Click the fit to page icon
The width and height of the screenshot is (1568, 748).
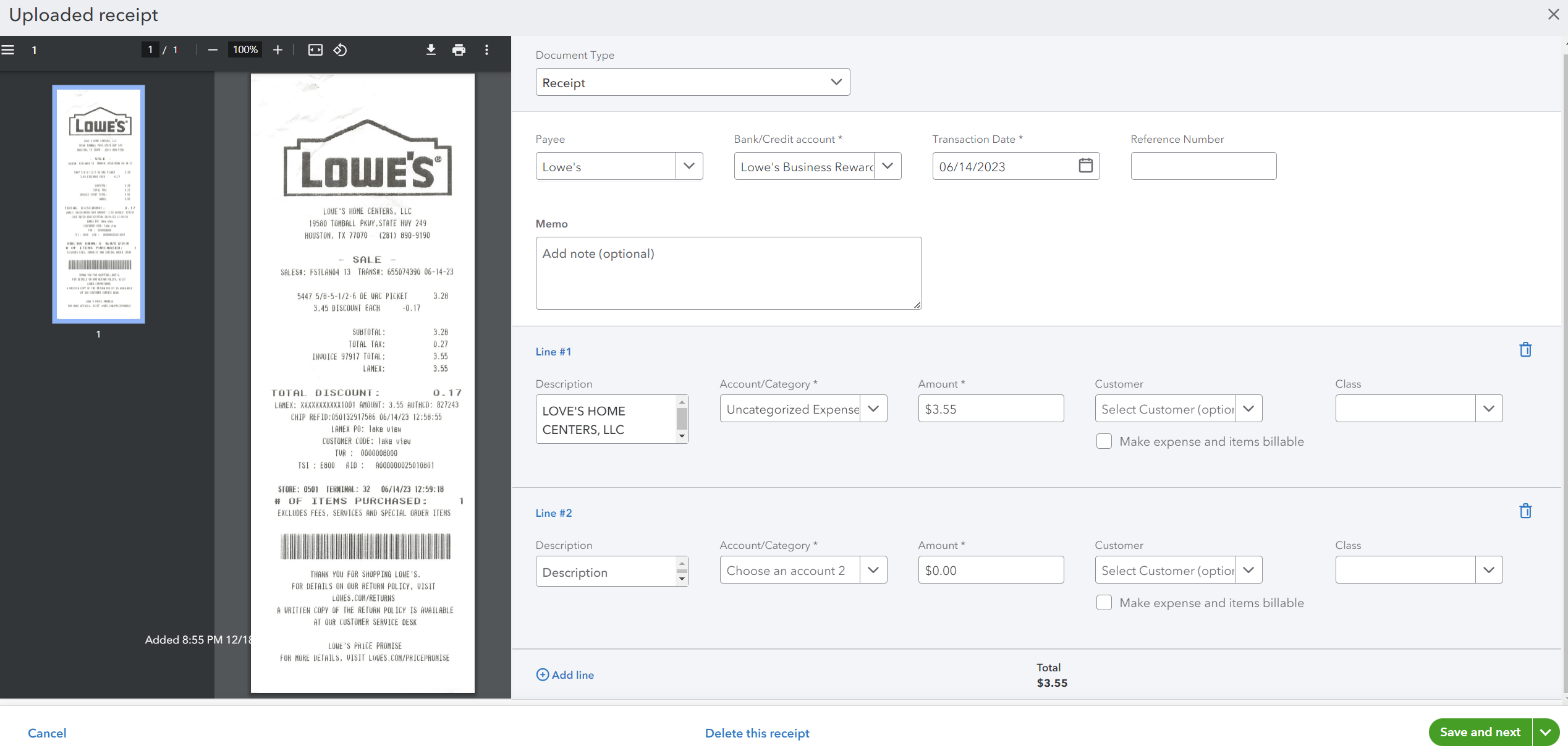(x=315, y=50)
